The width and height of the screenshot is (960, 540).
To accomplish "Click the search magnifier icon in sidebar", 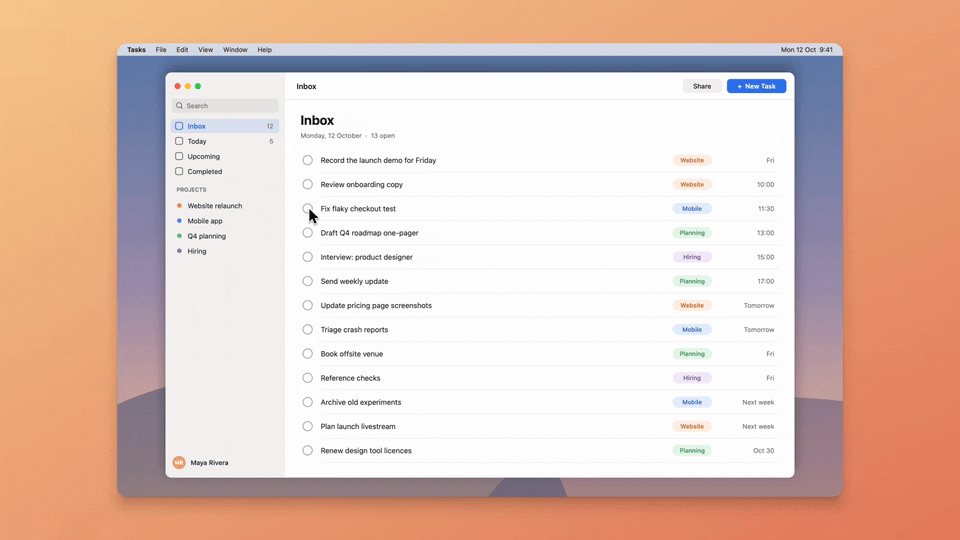I will (x=179, y=106).
